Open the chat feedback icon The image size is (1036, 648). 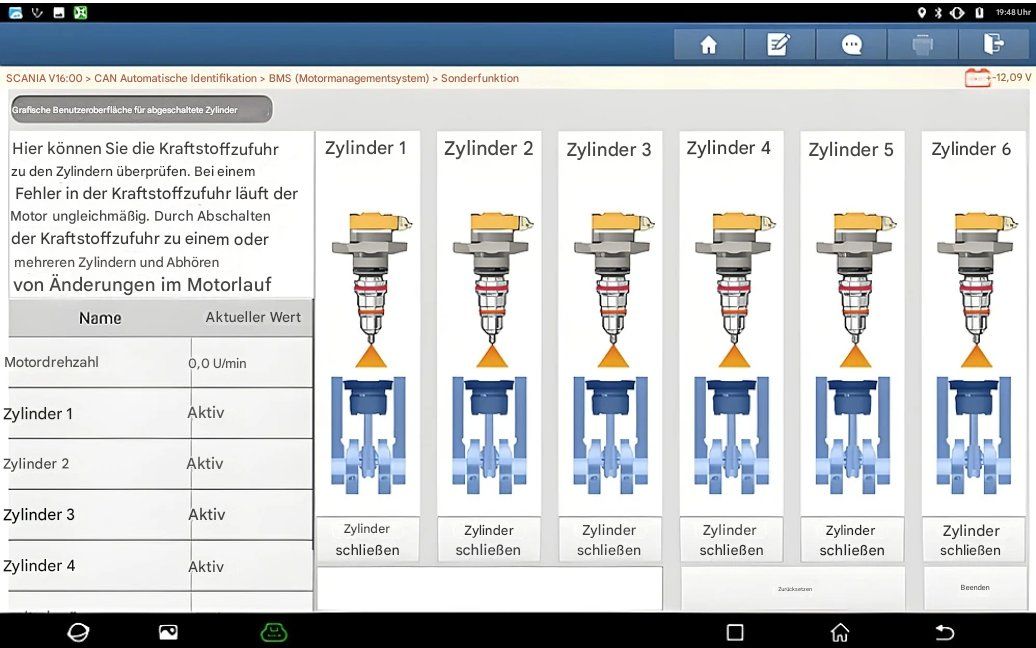(851, 45)
